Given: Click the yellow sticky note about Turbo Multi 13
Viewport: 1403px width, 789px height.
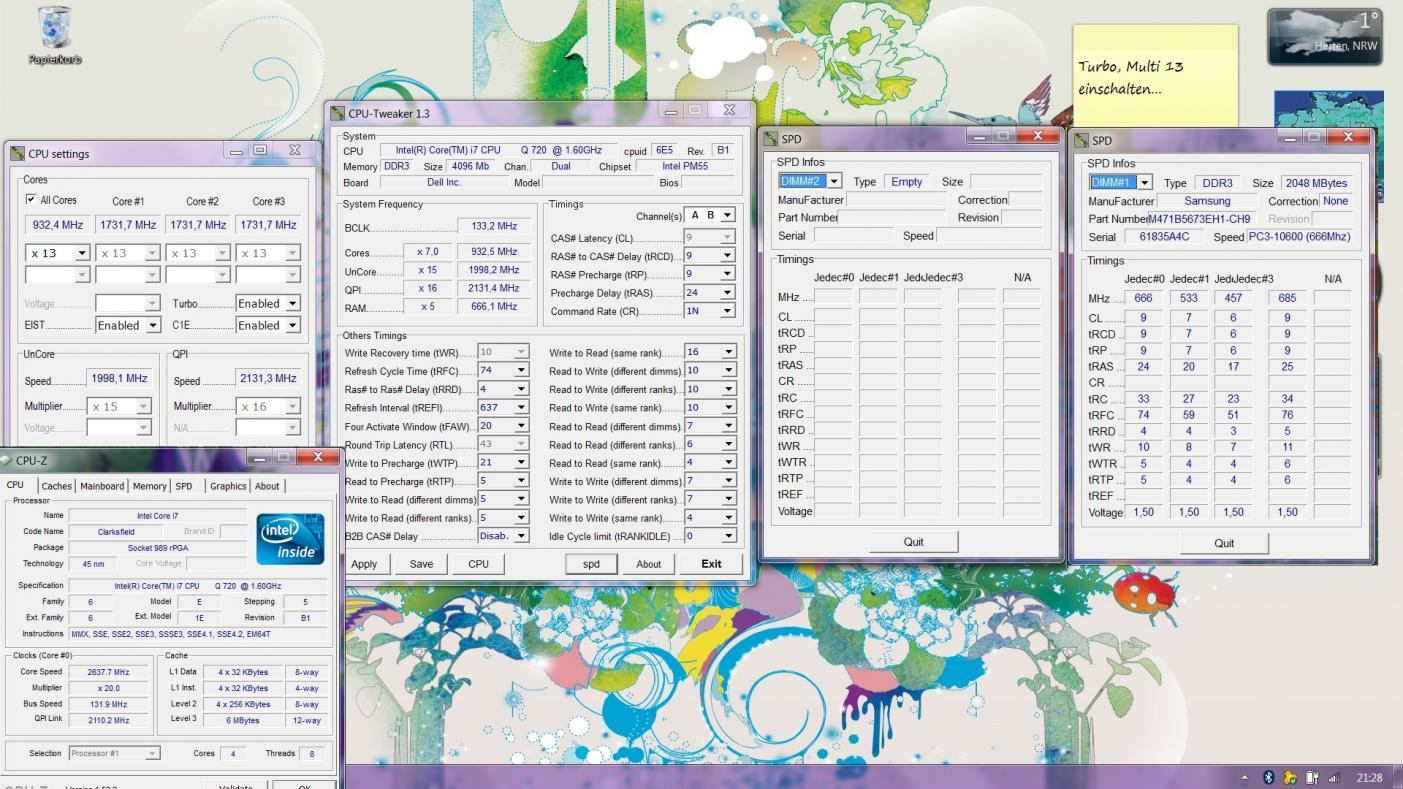Looking at the screenshot, I should (1155, 75).
